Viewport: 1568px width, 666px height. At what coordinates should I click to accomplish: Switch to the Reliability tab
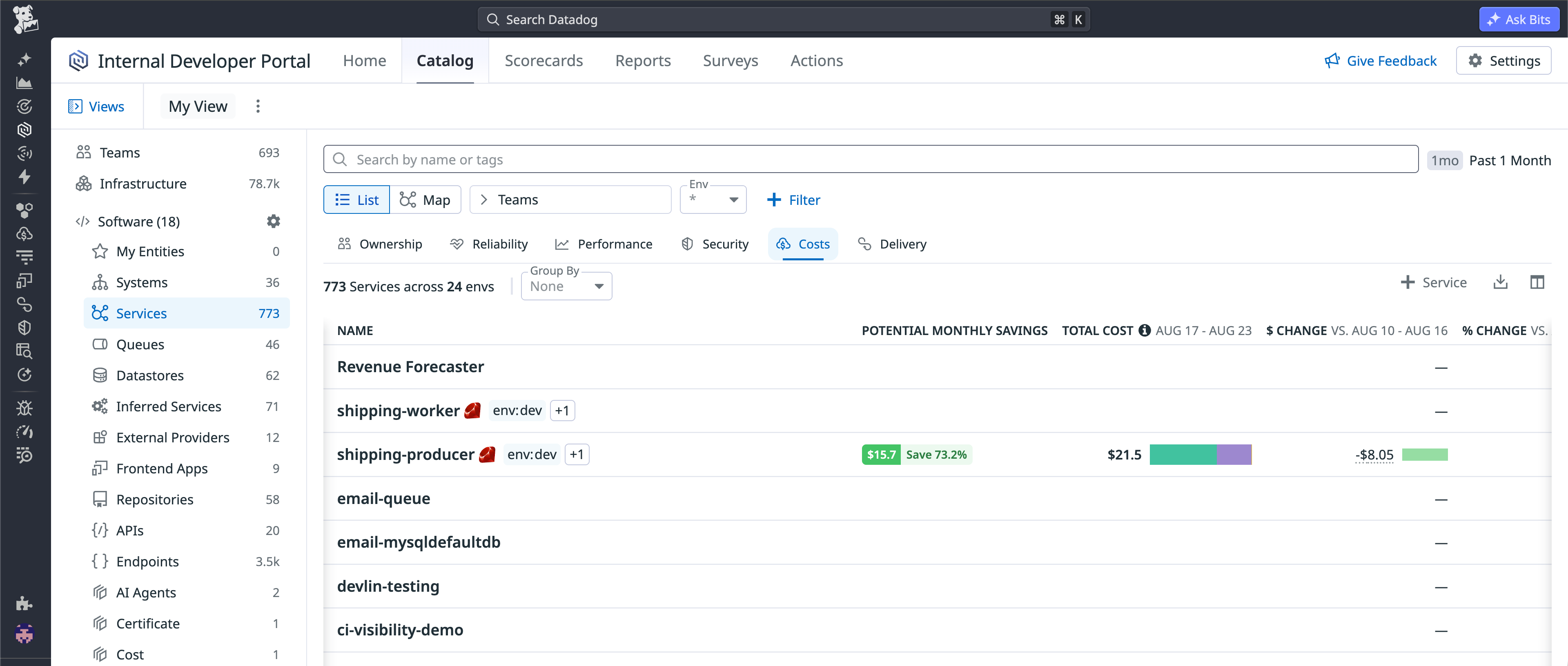489,244
